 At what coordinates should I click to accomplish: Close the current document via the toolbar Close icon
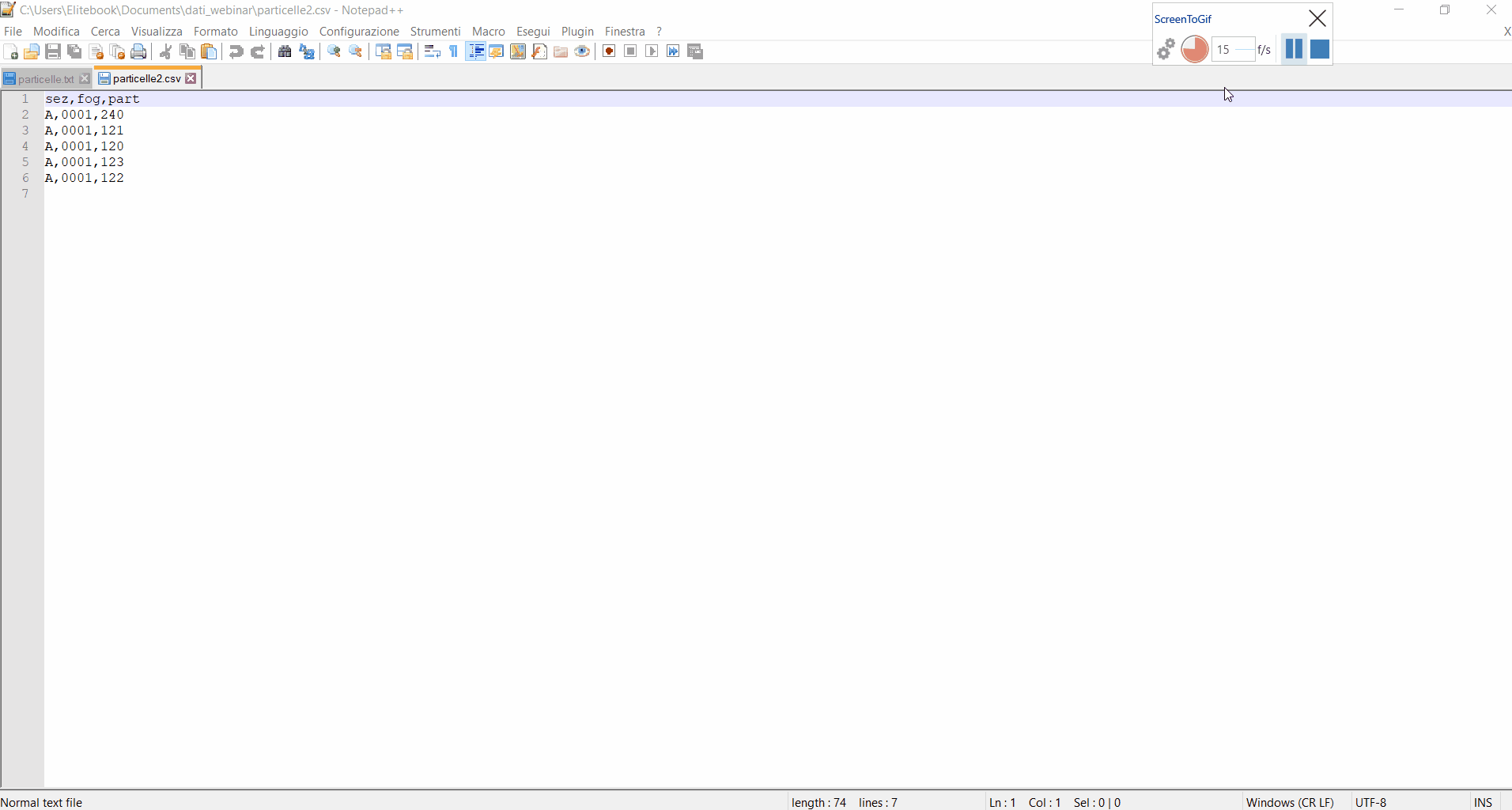click(96, 51)
